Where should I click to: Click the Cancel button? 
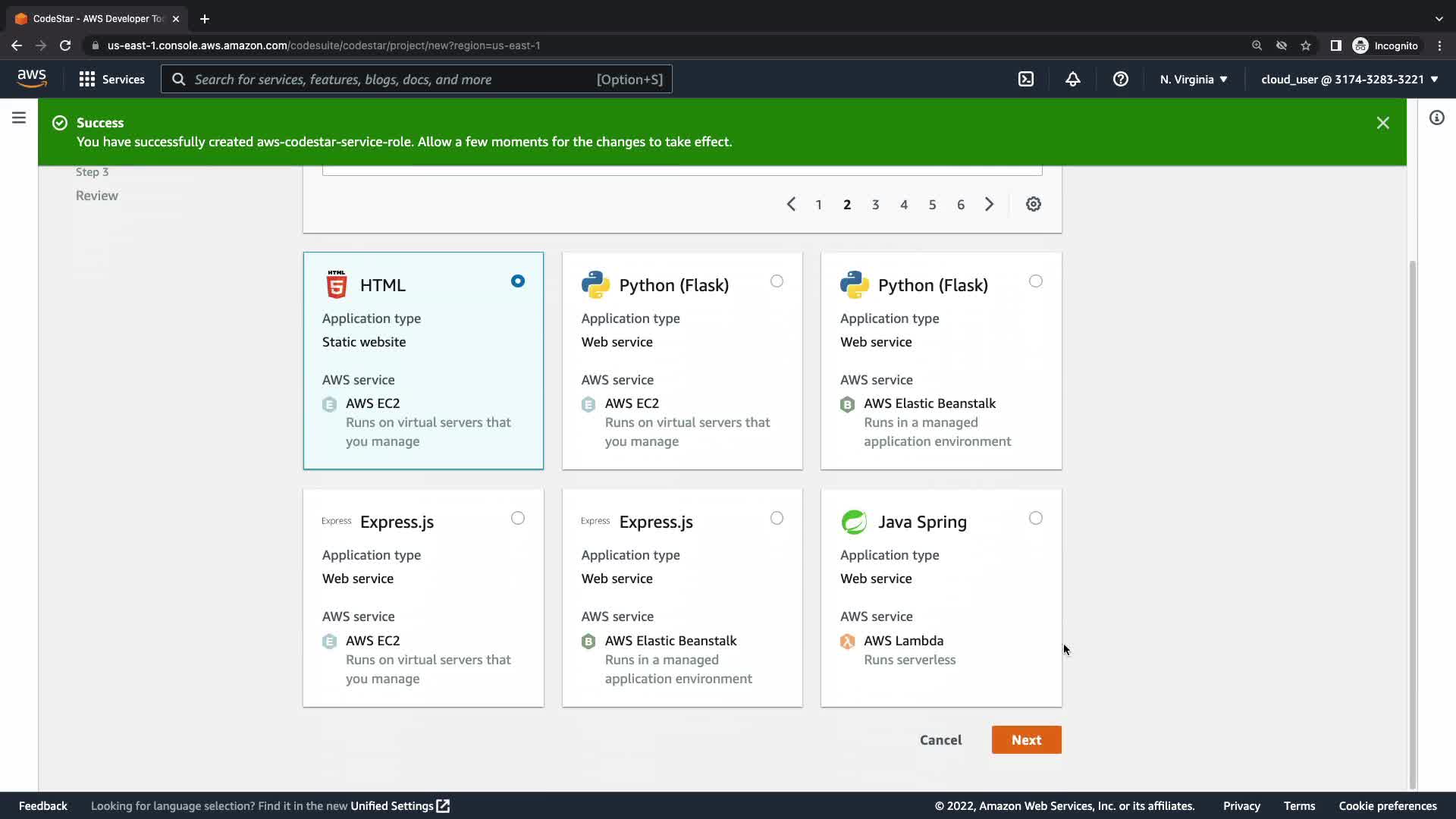pyautogui.click(x=940, y=739)
